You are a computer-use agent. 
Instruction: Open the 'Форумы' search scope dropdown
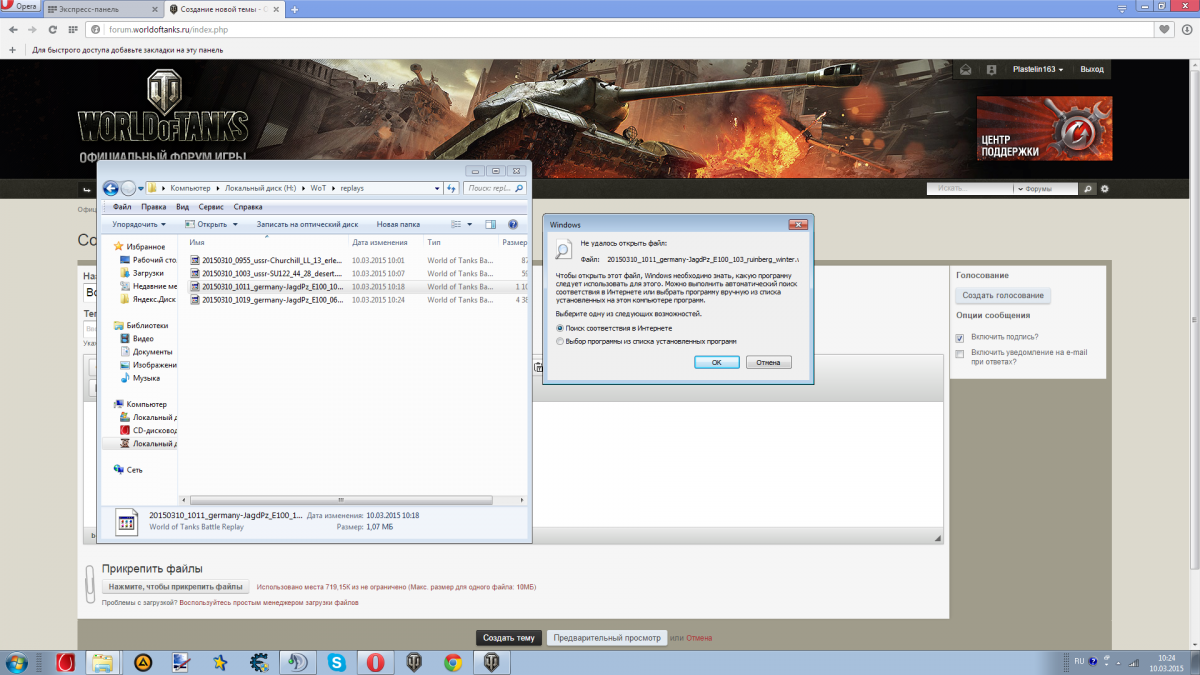1045,188
